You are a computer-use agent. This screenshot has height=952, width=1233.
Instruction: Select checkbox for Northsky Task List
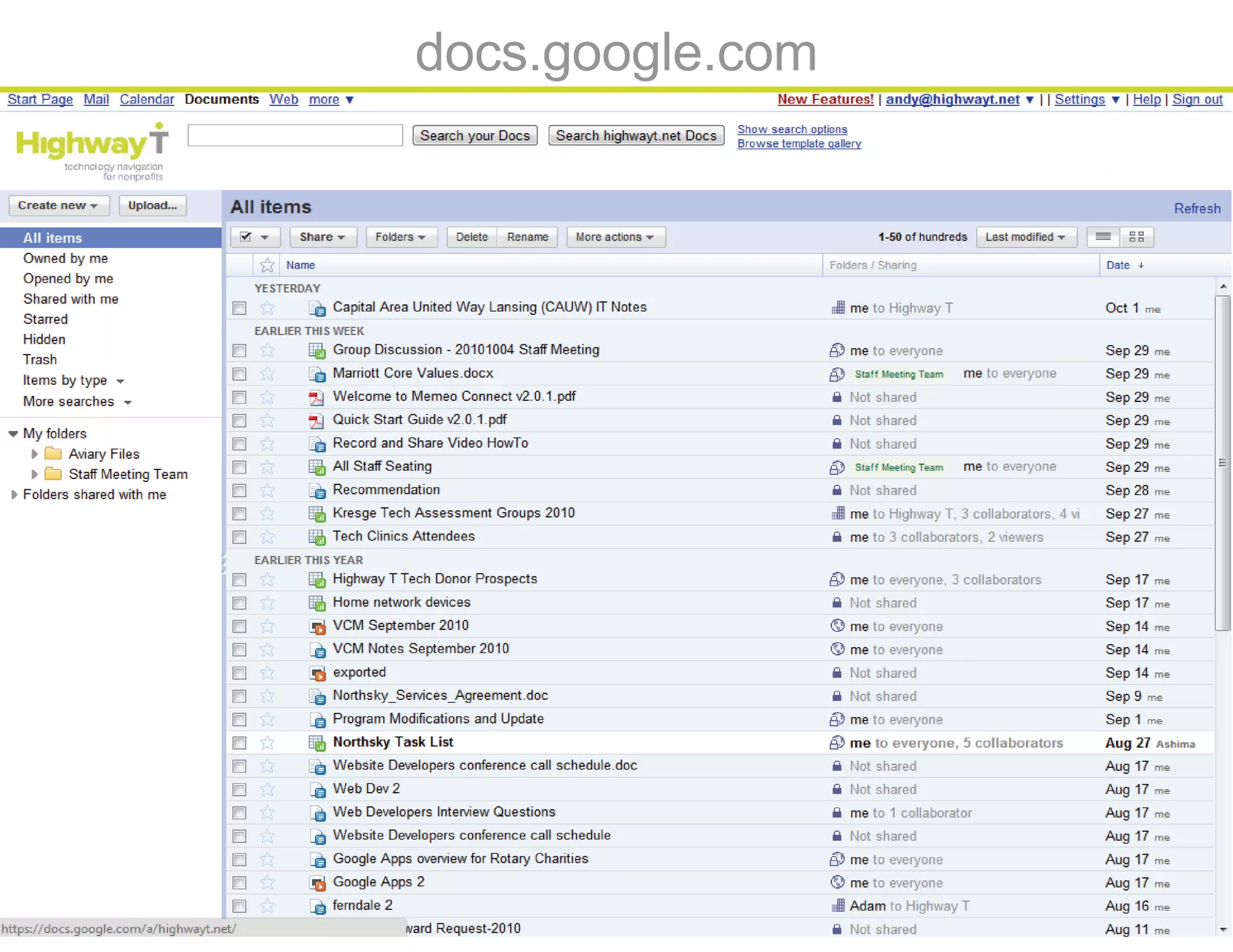[240, 743]
